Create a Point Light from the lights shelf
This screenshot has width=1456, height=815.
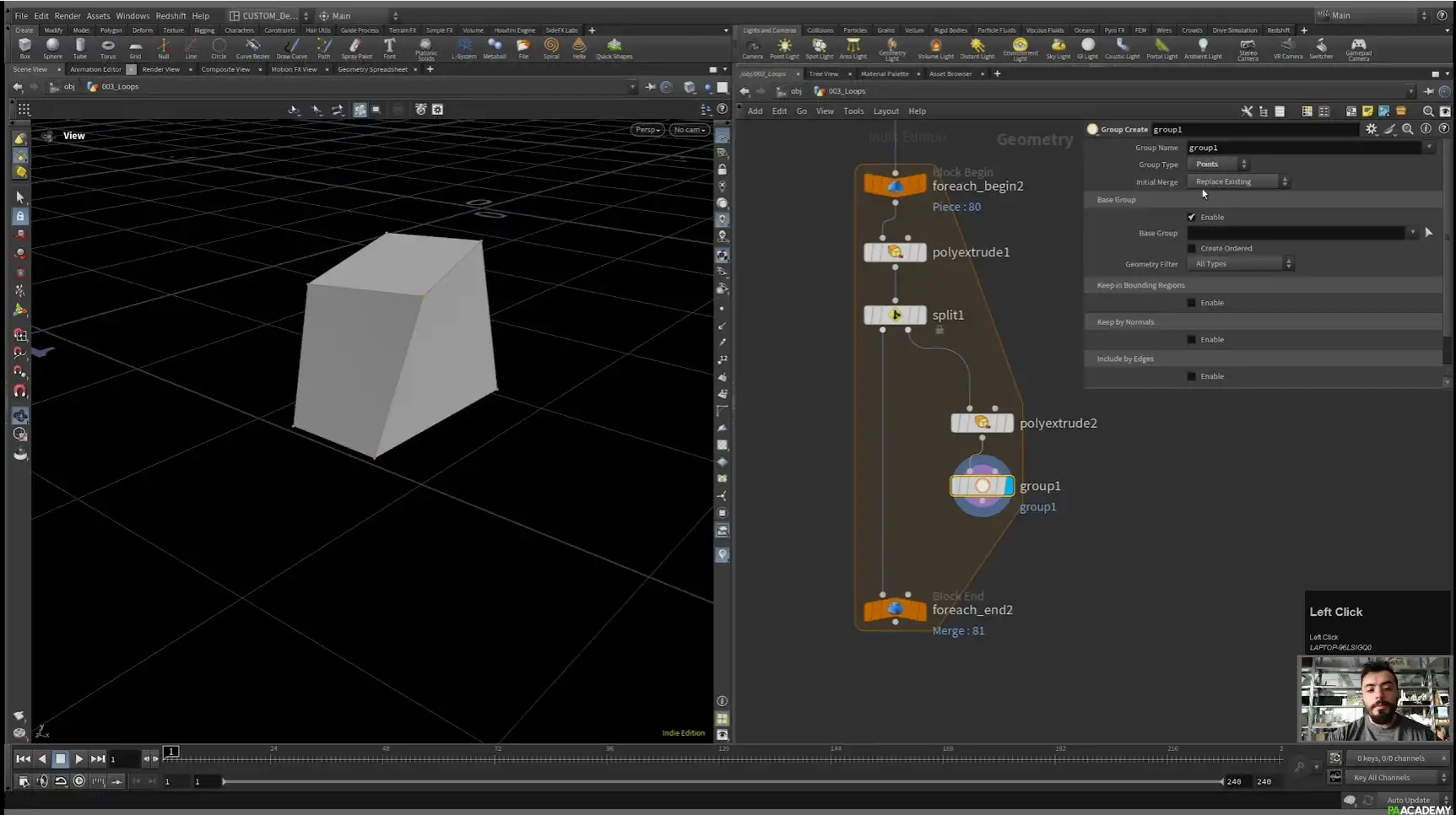pos(784,48)
